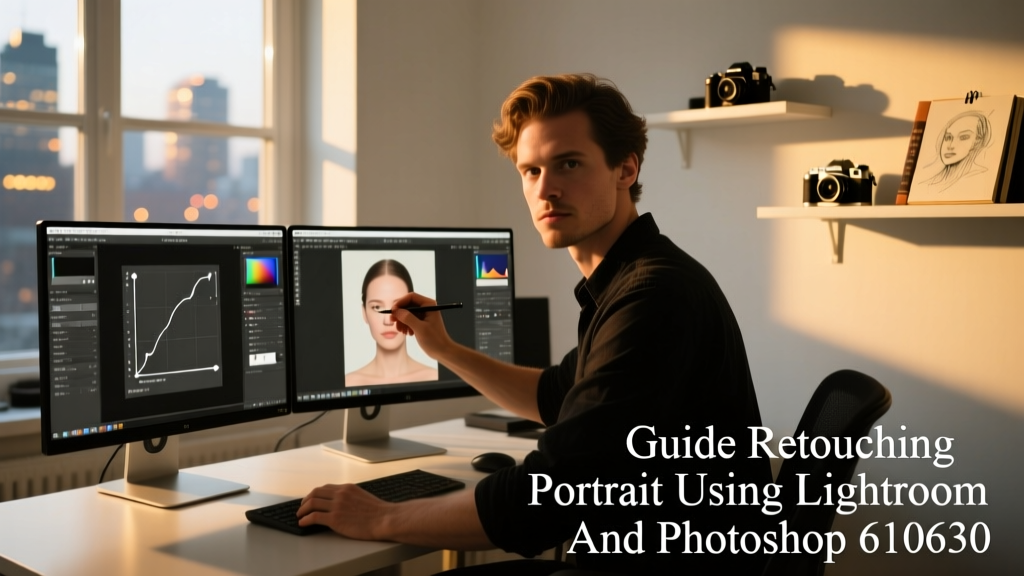This screenshot has width=1024, height=576.
Task: Select the bottom-right curve endpoint on left monitor
Action: point(216,368)
